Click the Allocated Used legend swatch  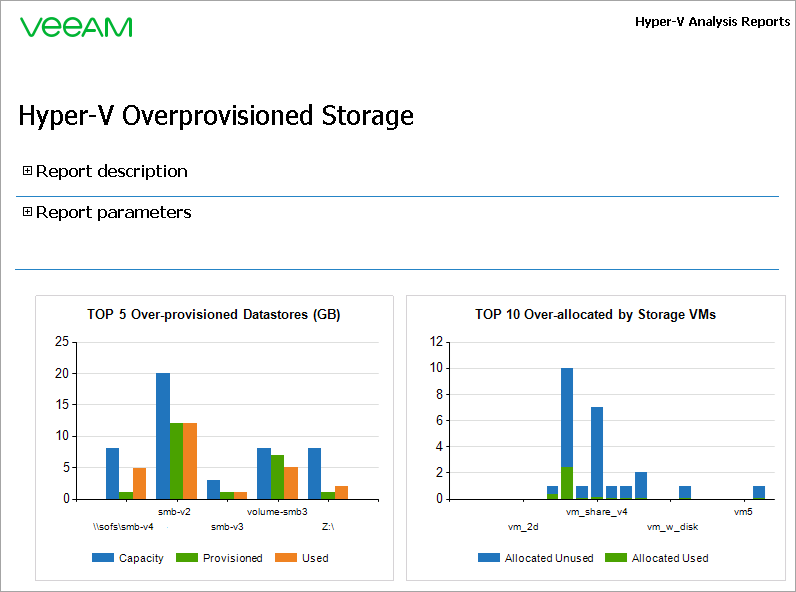point(616,557)
